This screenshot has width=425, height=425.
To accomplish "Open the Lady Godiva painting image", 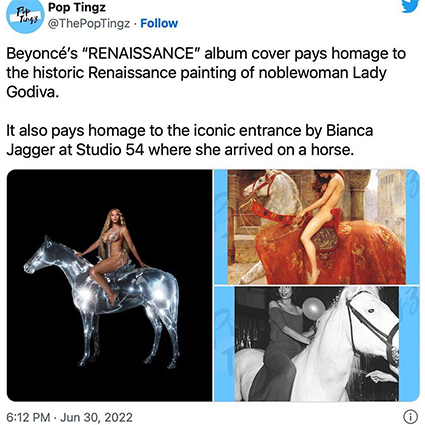I will 317,227.
